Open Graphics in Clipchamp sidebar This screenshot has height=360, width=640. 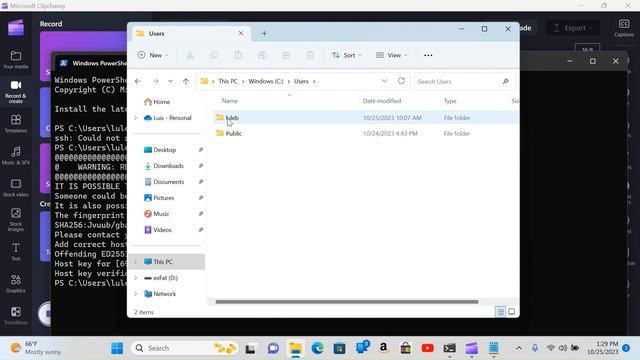(x=16, y=284)
